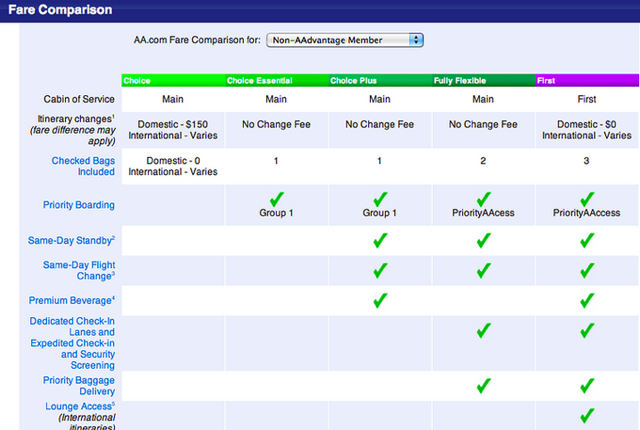This screenshot has height=430, width=640.
Task: Click the Cabin of Service row label
Action: pyautogui.click(x=79, y=99)
